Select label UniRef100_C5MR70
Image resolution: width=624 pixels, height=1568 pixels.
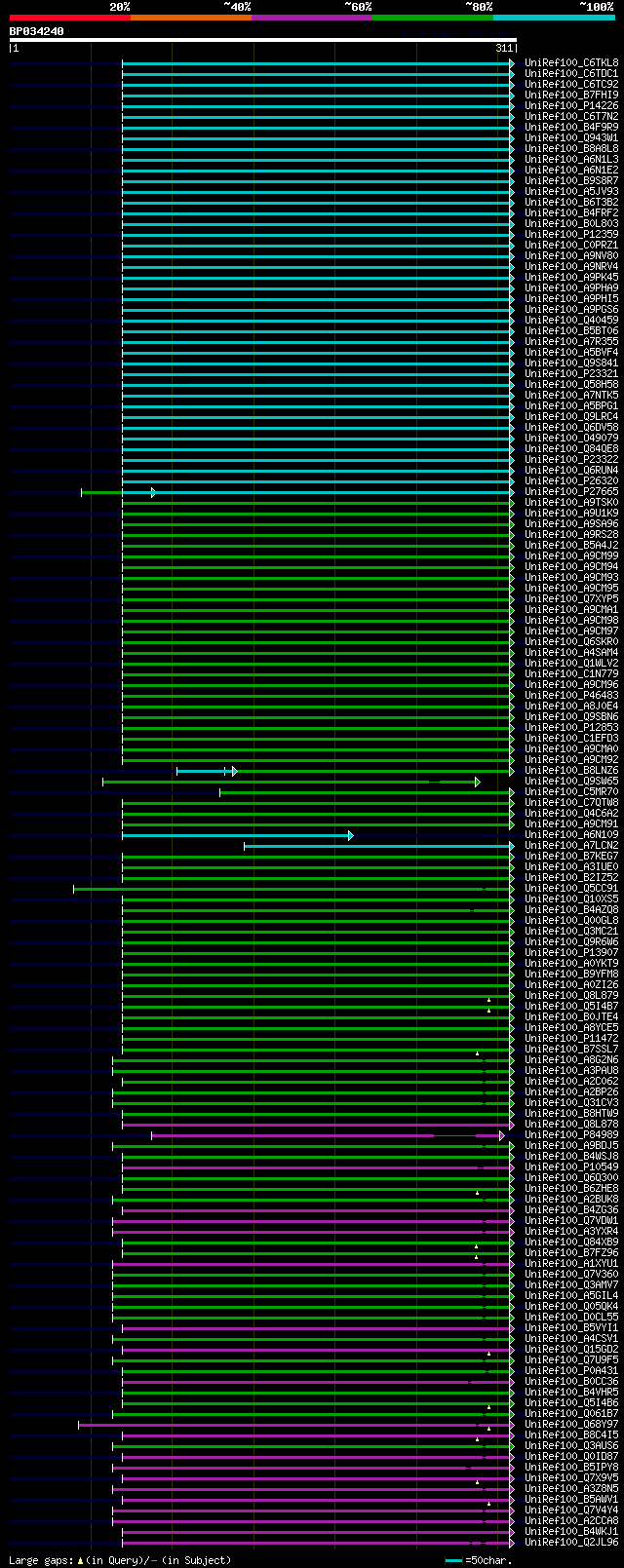pyautogui.click(x=571, y=791)
